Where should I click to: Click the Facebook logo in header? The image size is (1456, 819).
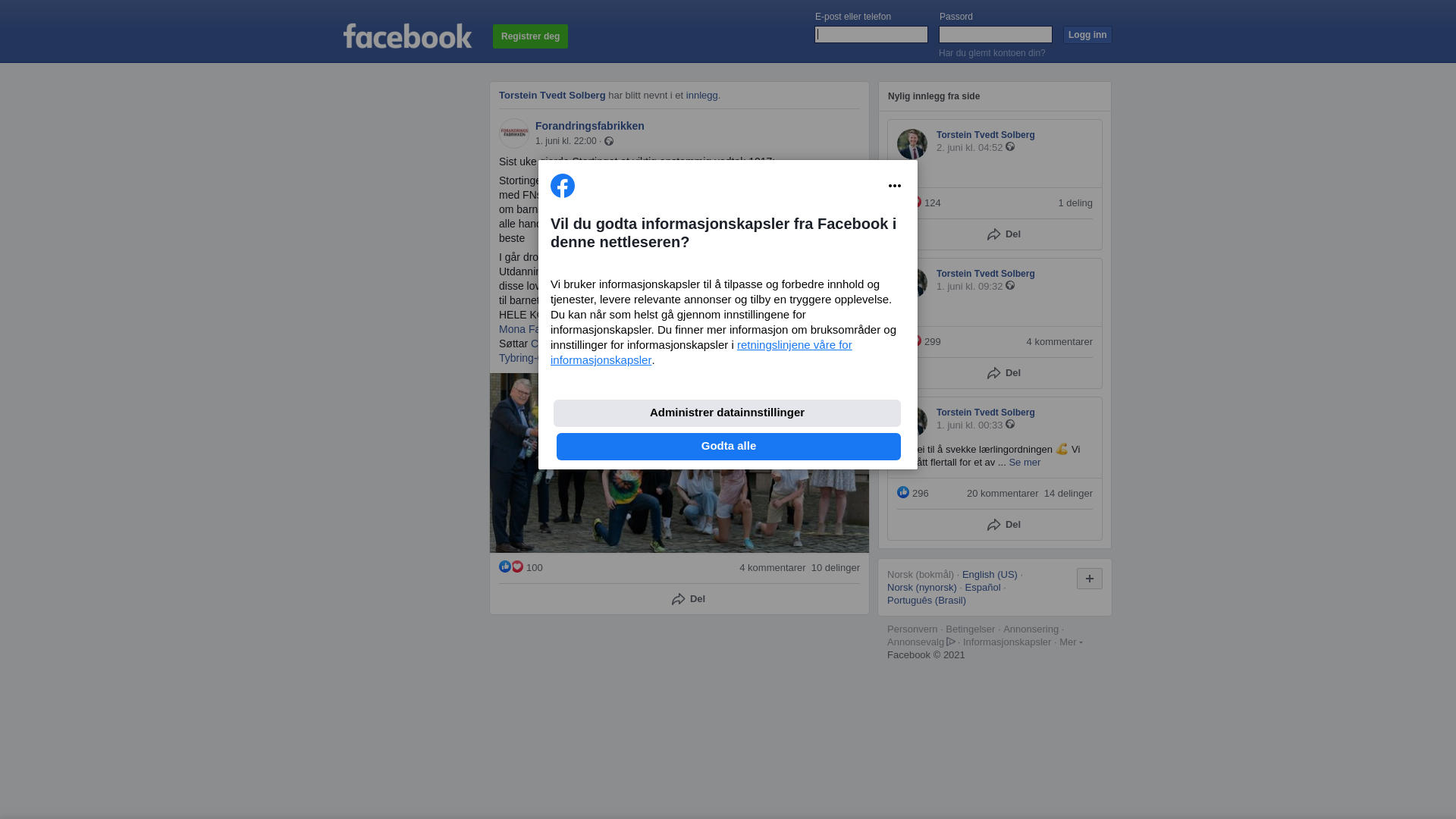pyautogui.click(x=407, y=36)
